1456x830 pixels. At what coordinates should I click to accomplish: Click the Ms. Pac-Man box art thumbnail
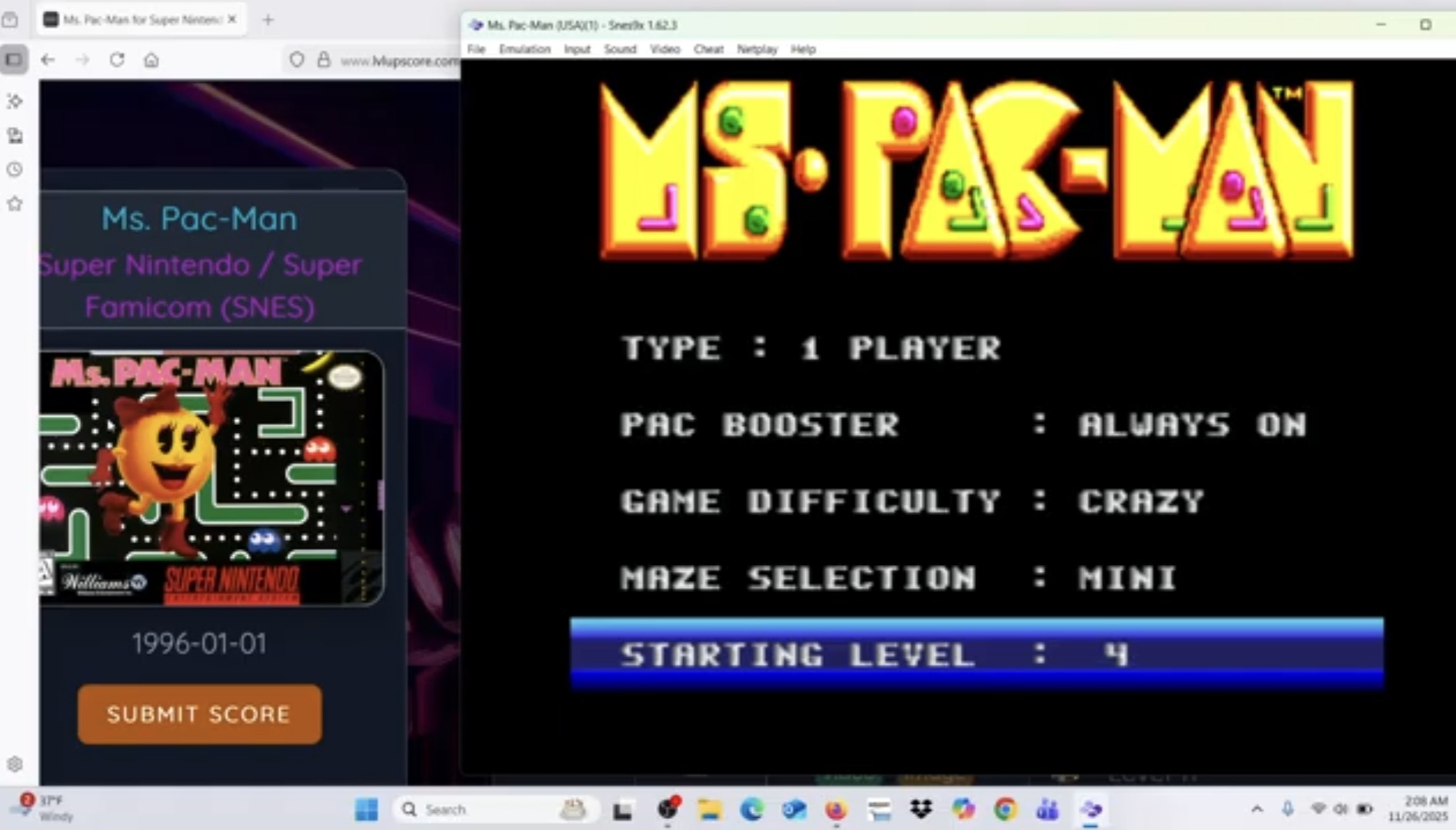[211, 478]
